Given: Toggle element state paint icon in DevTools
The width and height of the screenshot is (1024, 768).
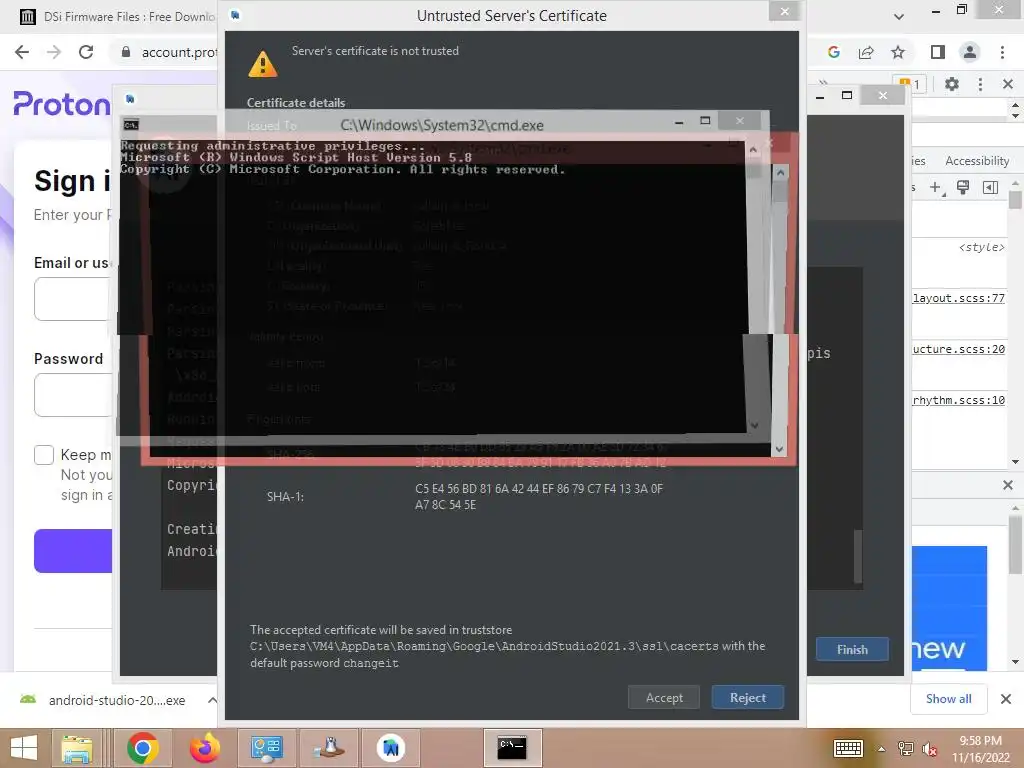Looking at the screenshot, I should point(963,188).
